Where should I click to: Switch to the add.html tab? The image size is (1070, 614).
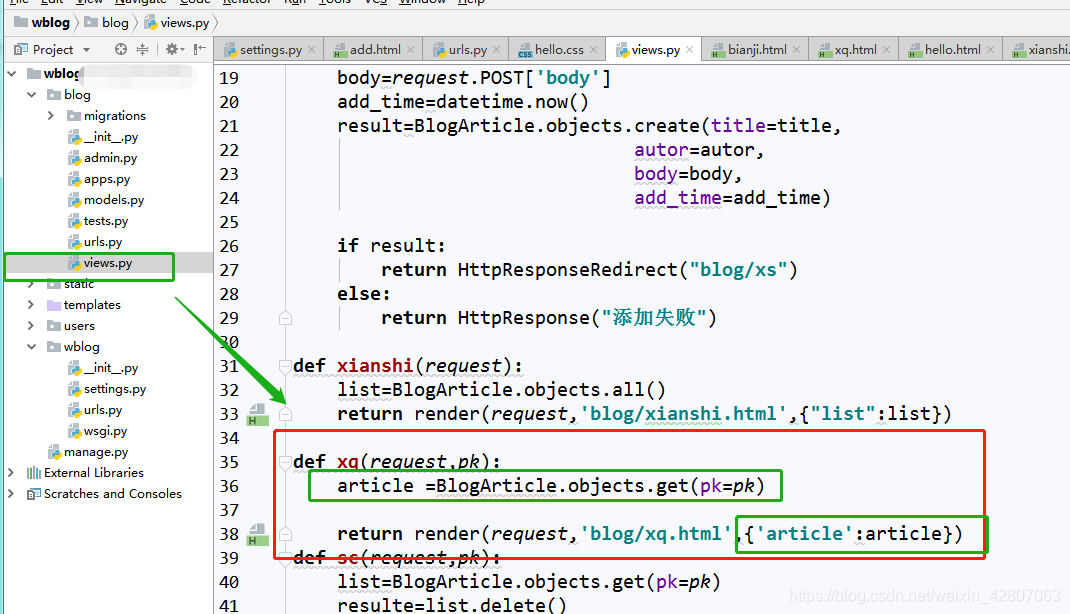[375, 50]
